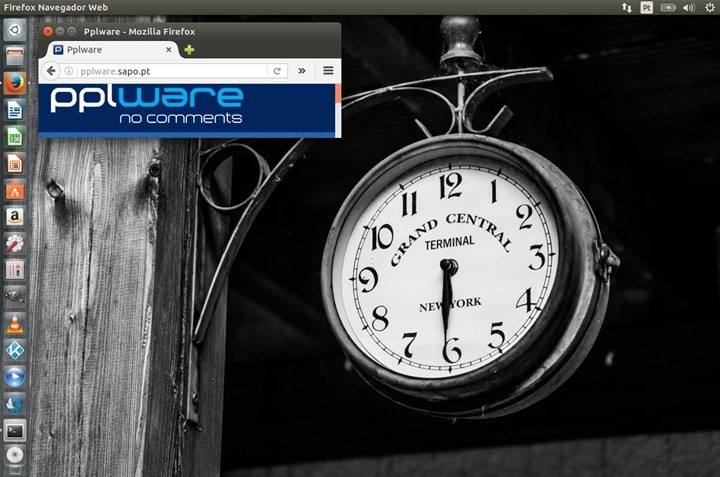
Task: Open the Terminal
Action: [15, 431]
